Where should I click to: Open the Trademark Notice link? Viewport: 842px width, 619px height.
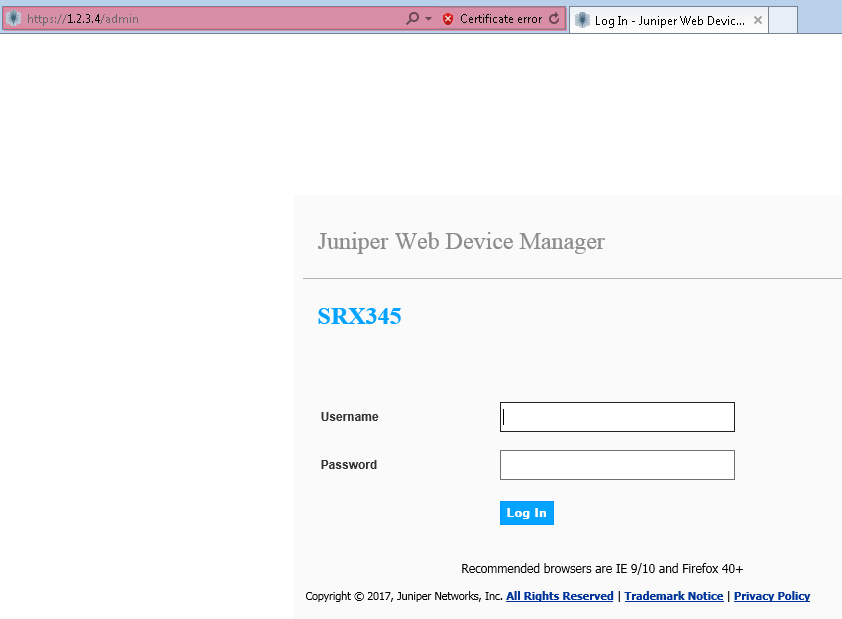point(673,596)
